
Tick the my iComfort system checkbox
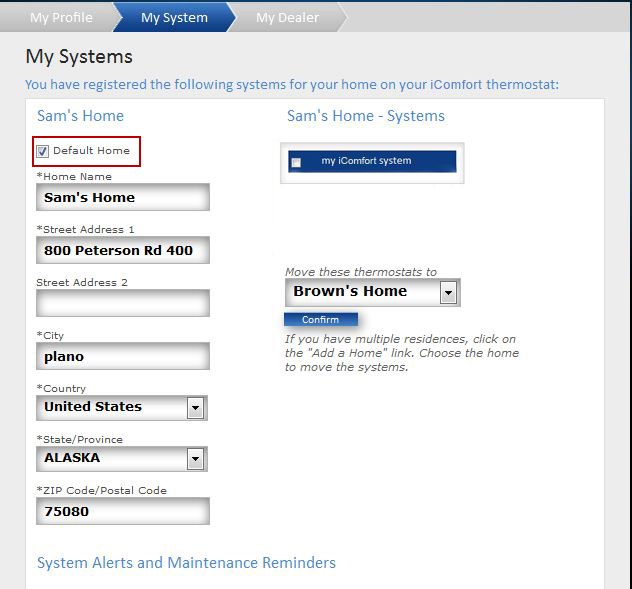pos(296,162)
